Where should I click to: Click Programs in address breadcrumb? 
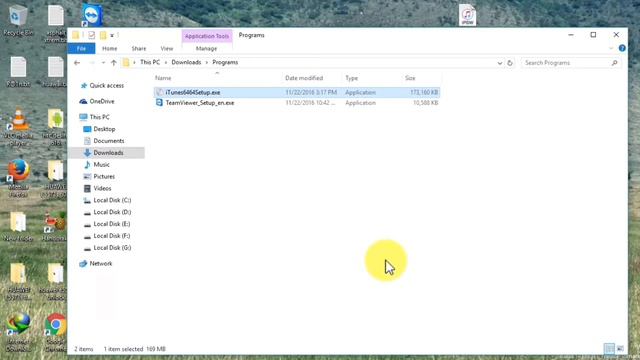coord(225,62)
